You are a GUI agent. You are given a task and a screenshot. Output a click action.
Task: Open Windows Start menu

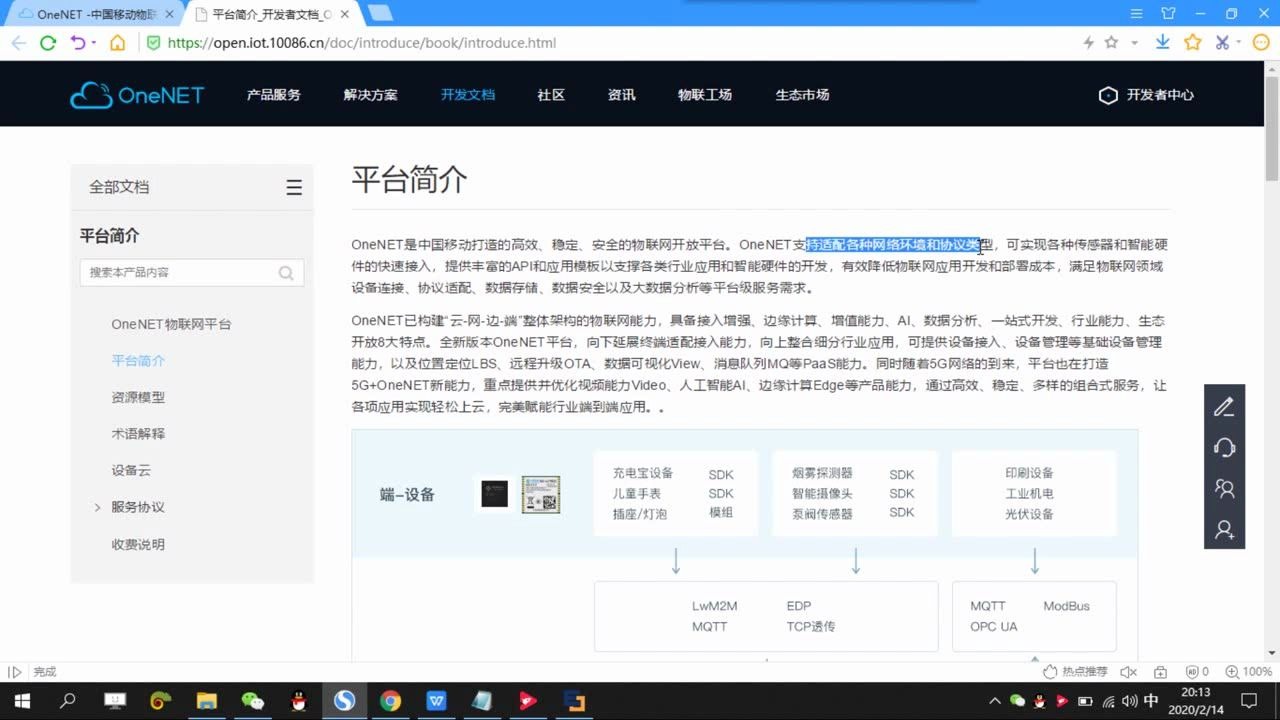click(22, 701)
